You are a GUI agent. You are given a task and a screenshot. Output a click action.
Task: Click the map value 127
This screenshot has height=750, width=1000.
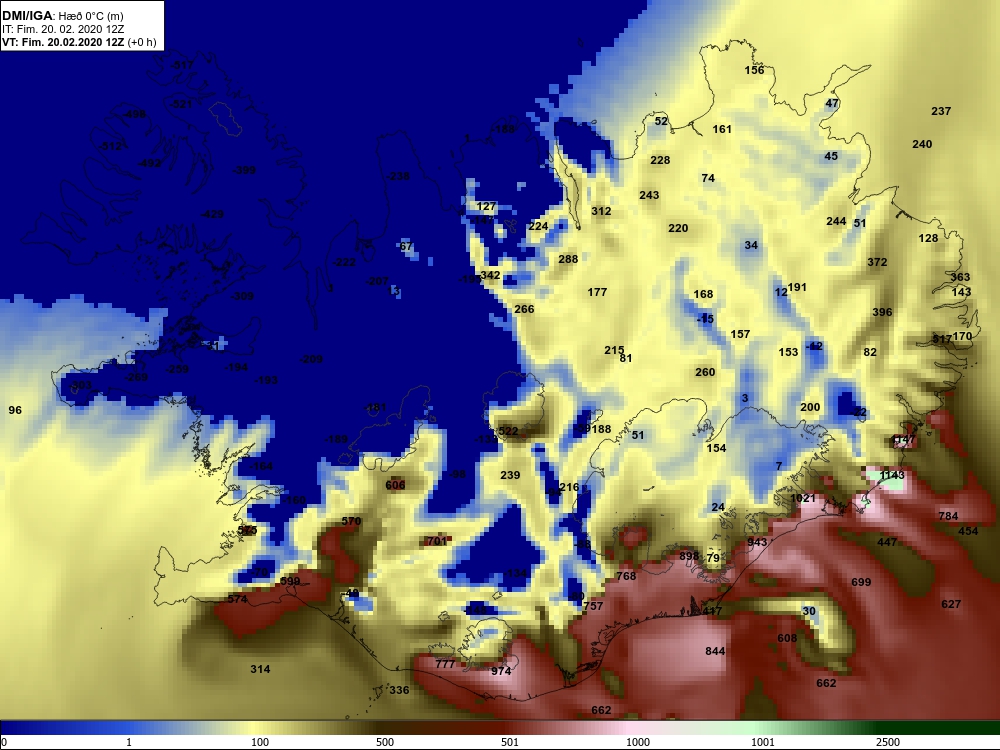pyautogui.click(x=486, y=207)
